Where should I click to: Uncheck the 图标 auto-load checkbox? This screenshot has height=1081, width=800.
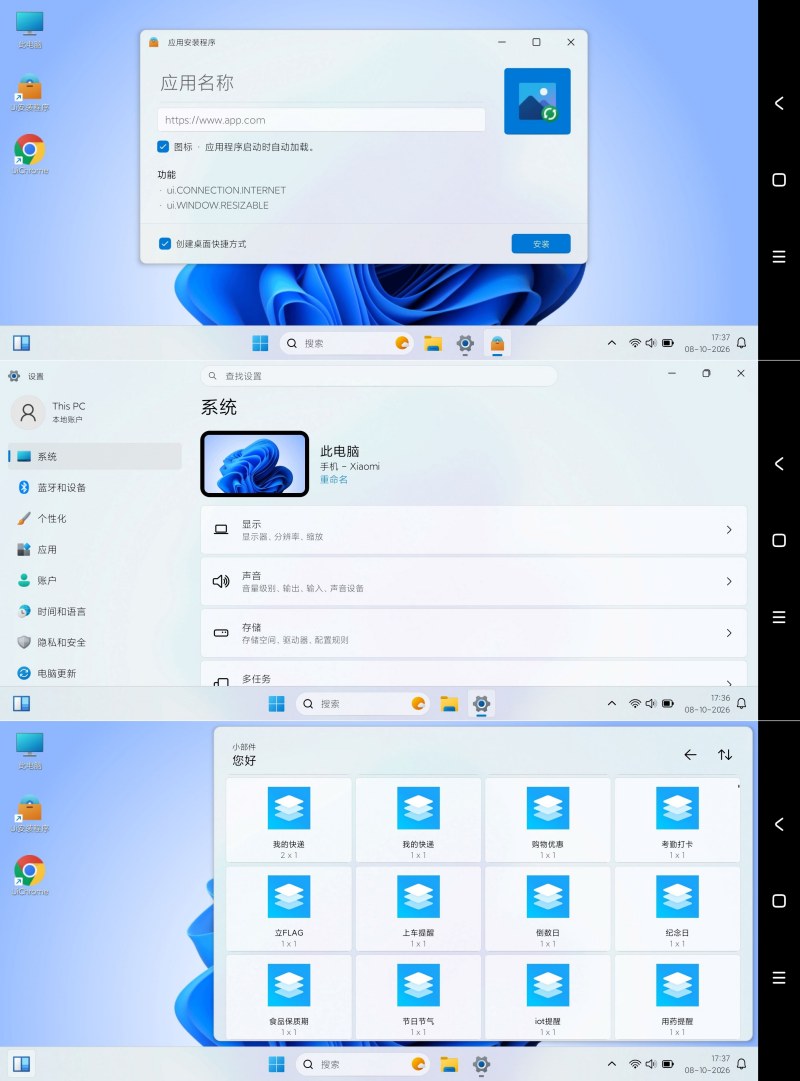[163, 147]
